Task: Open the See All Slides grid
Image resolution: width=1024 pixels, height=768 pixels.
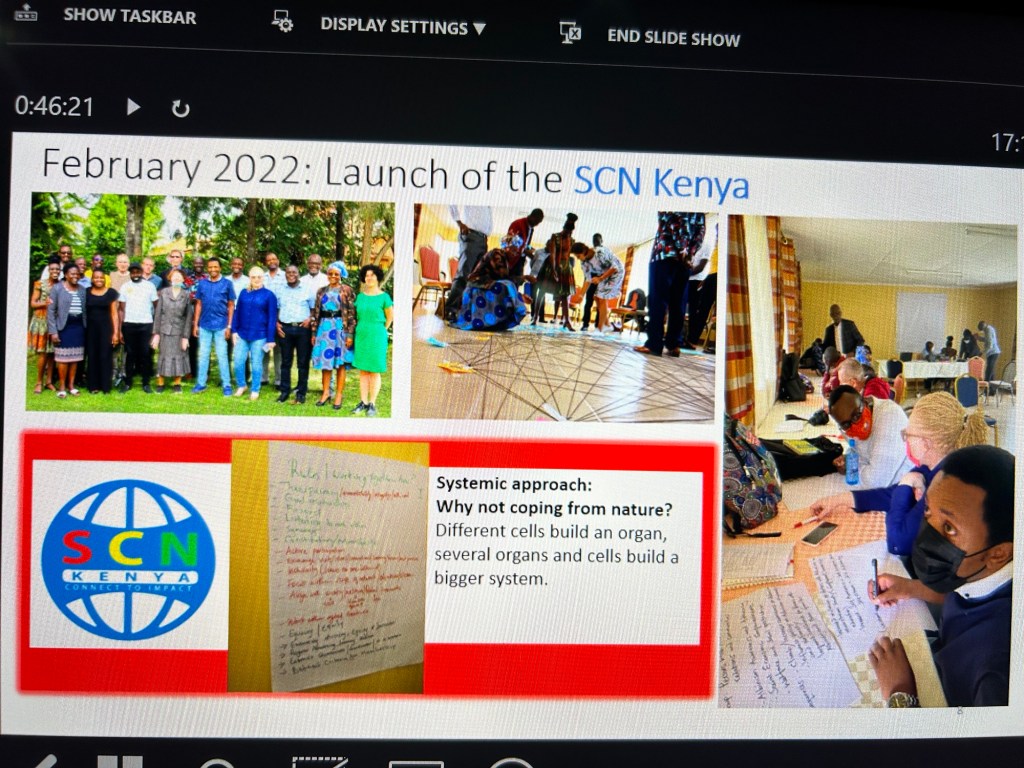Action: [x=120, y=762]
